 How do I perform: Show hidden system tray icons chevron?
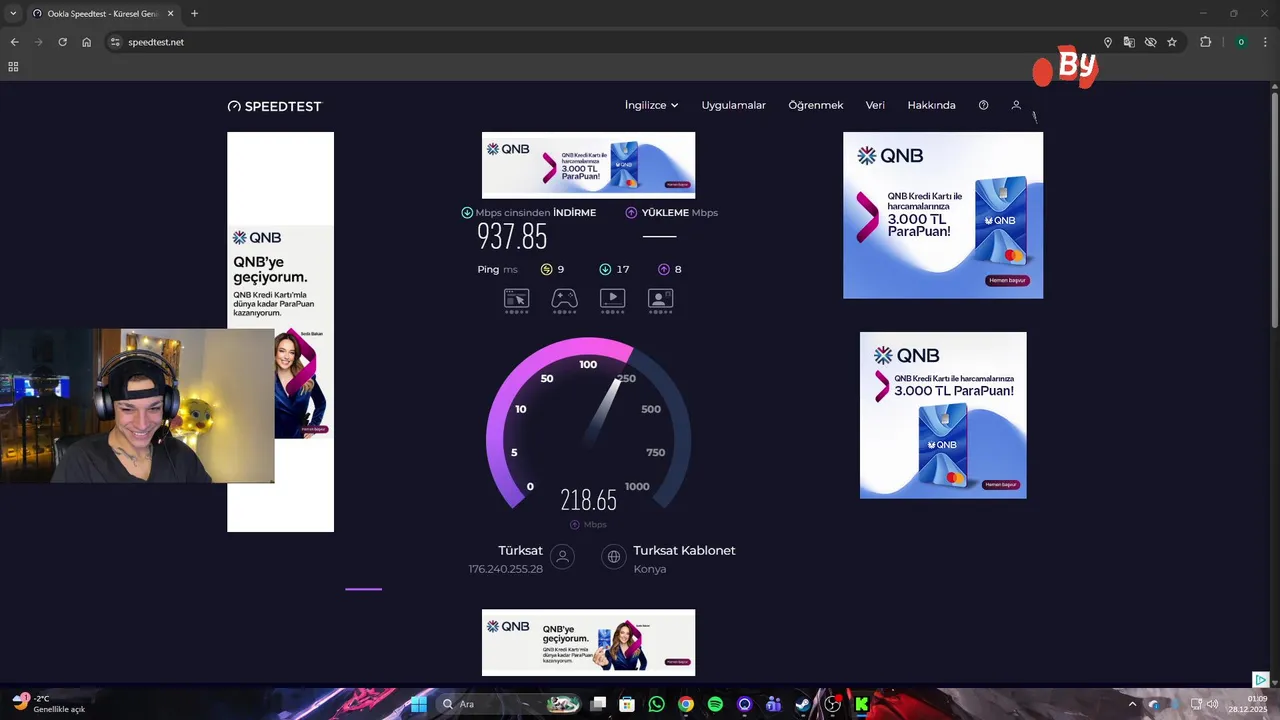click(1133, 704)
